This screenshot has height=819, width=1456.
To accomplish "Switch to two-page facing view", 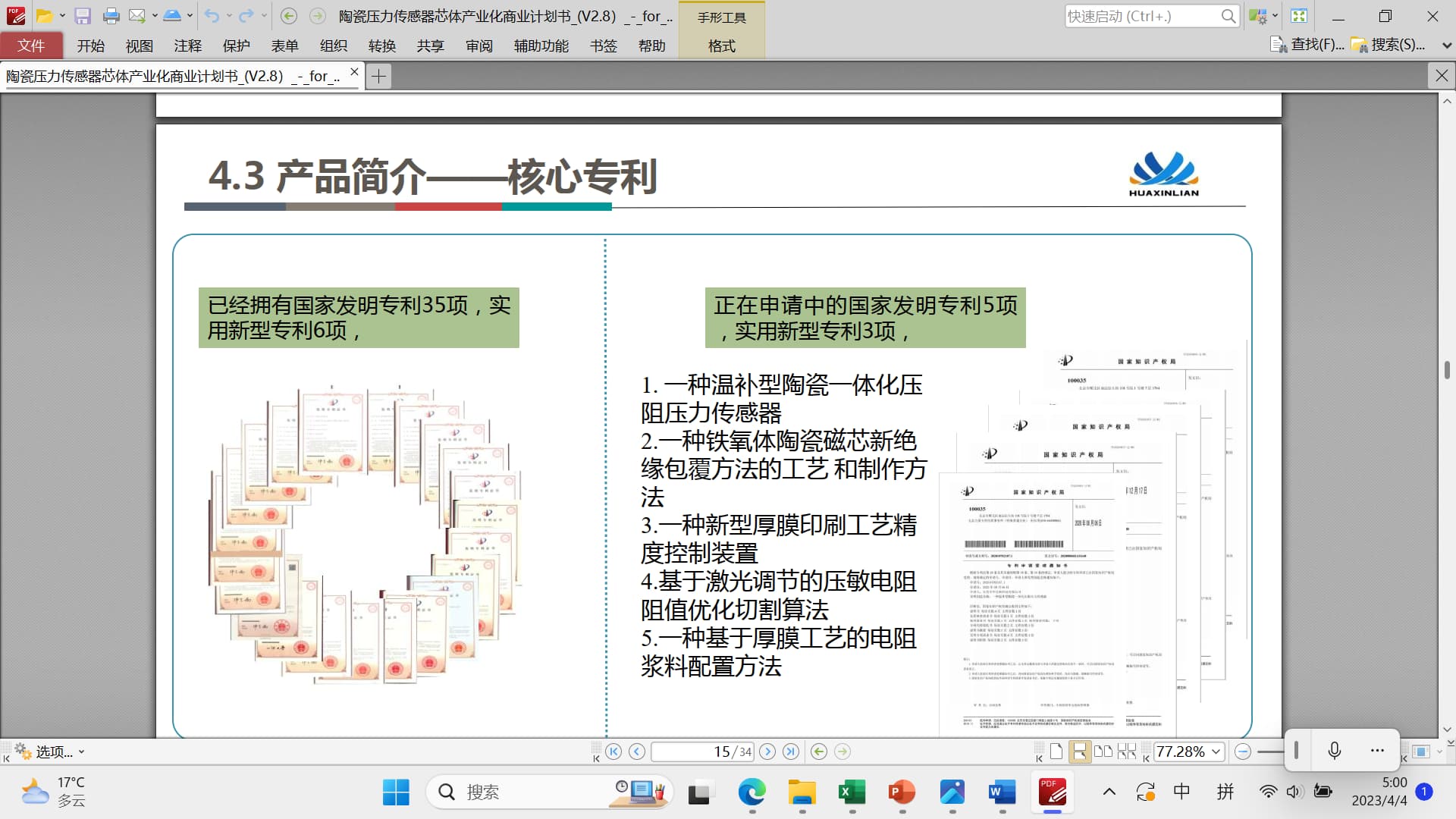I will point(1103,752).
